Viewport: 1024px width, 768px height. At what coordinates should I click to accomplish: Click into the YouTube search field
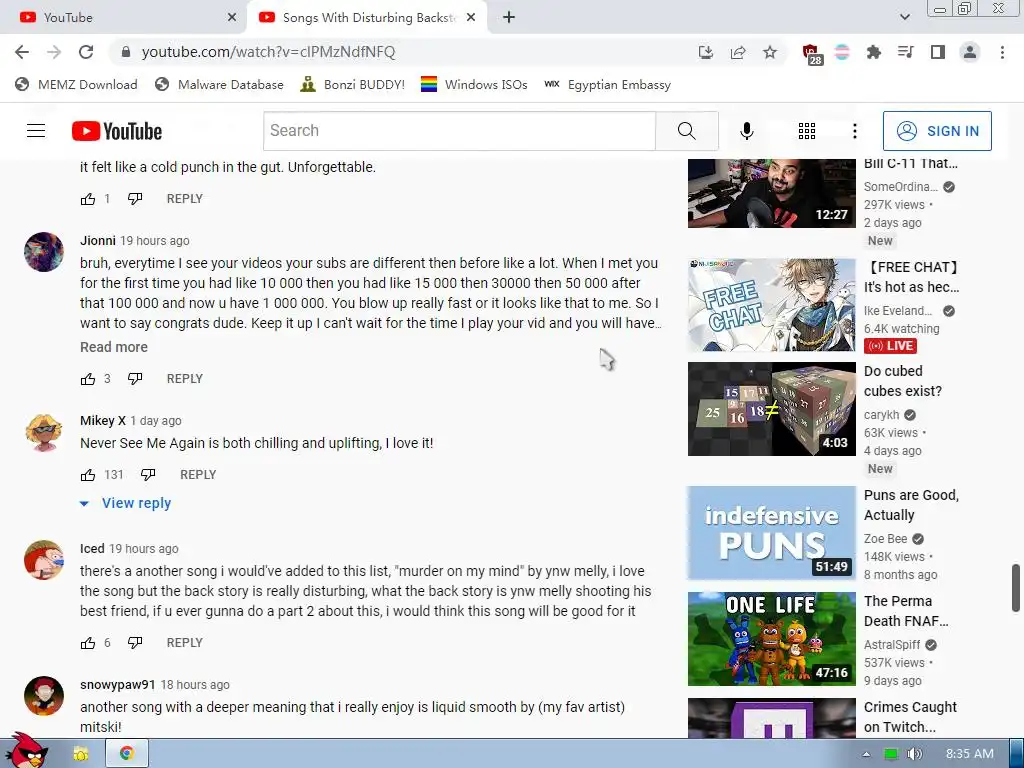[x=459, y=131]
